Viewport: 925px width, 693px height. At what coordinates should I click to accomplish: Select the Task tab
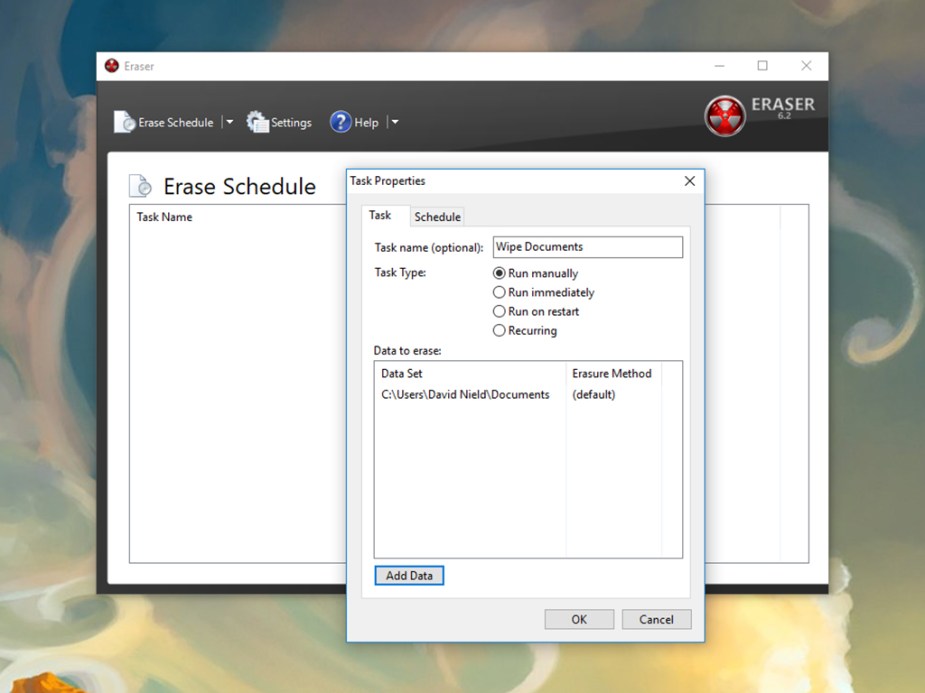click(x=380, y=216)
